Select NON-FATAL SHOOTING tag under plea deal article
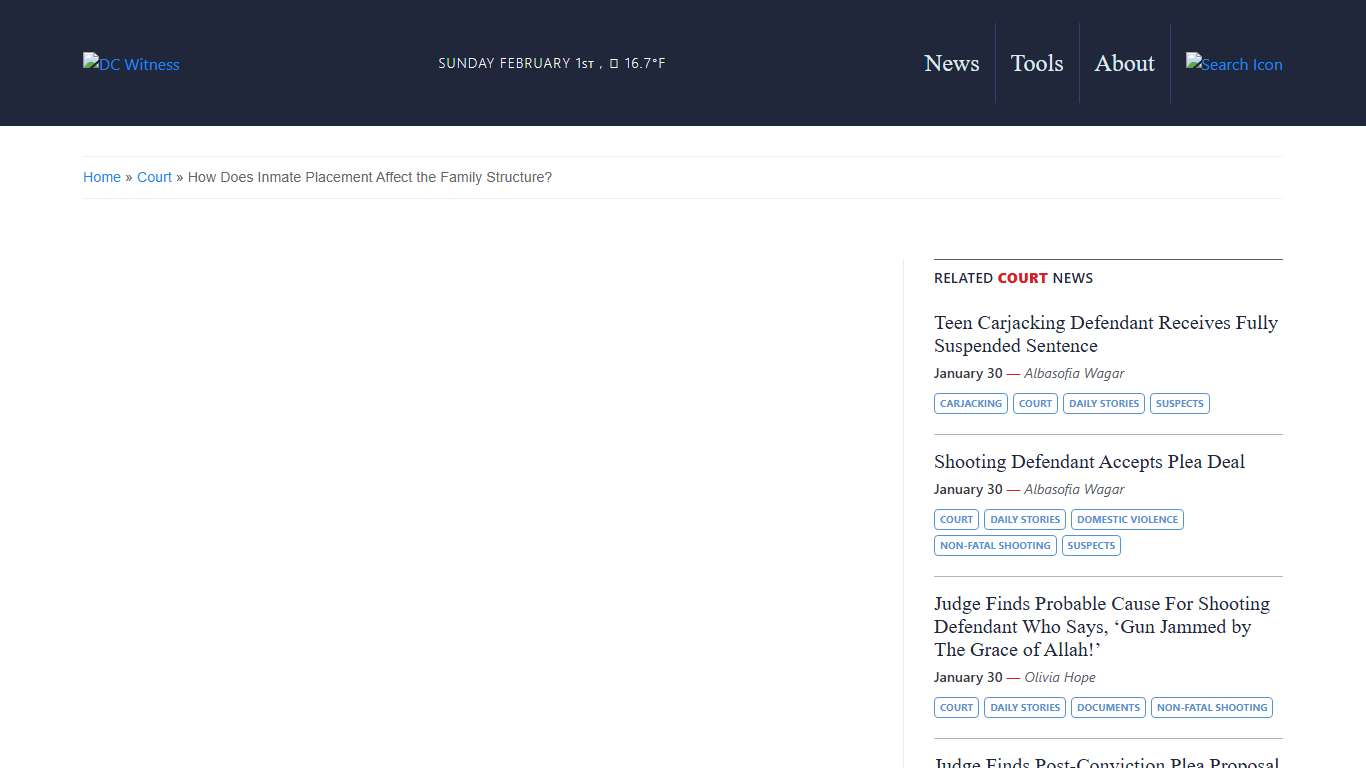 pyautogui.click(x=995, y=546)
